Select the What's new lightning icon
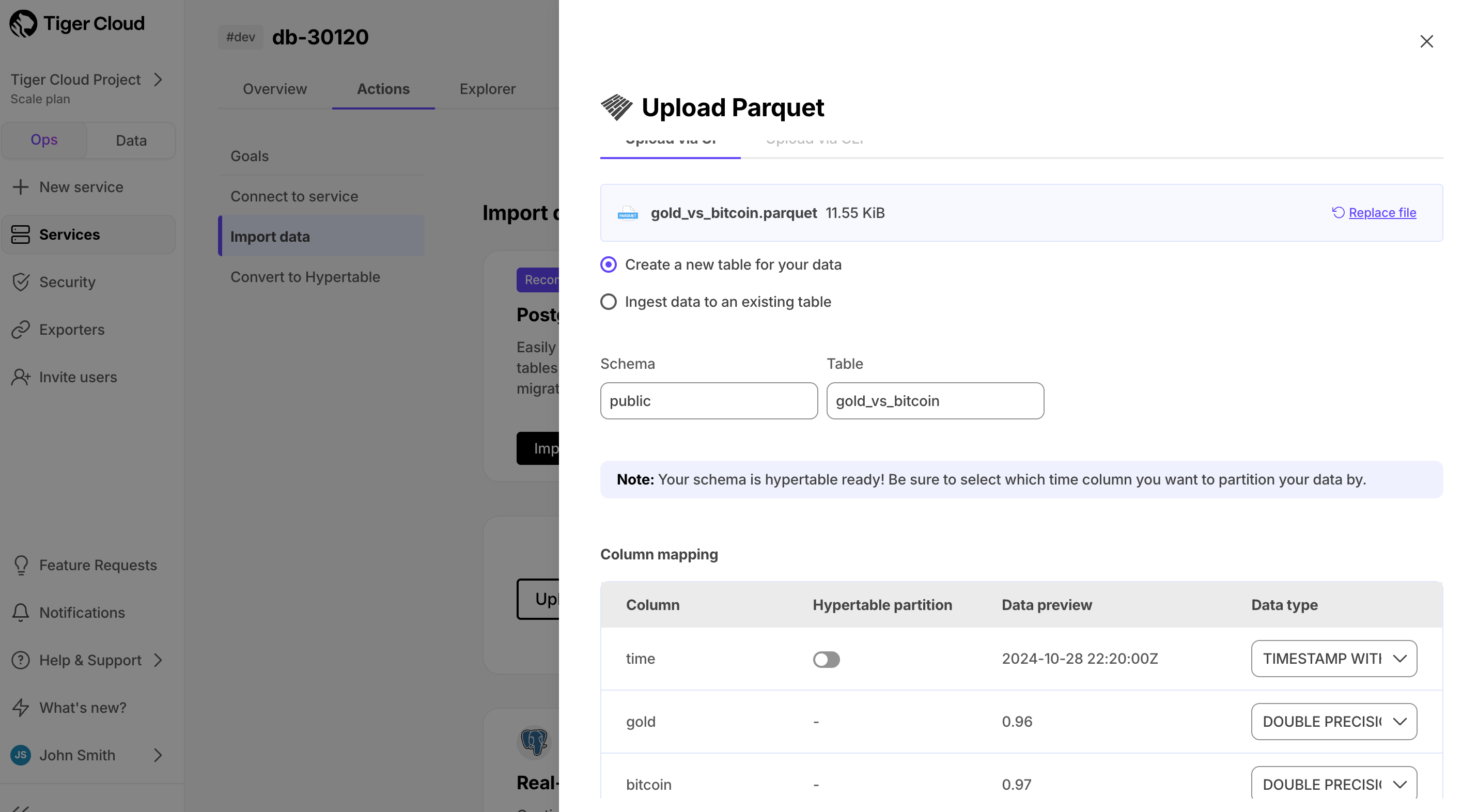 (21, 707)
